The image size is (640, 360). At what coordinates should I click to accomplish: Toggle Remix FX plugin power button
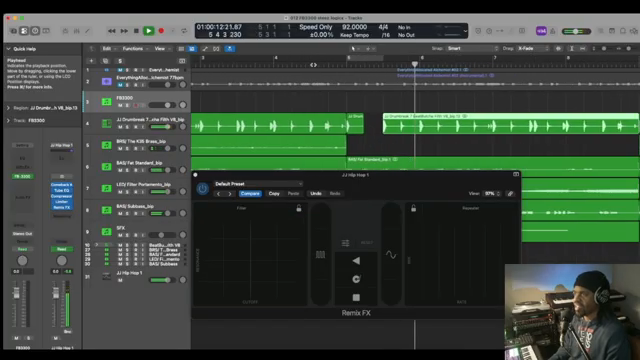[x=202, y=189]
